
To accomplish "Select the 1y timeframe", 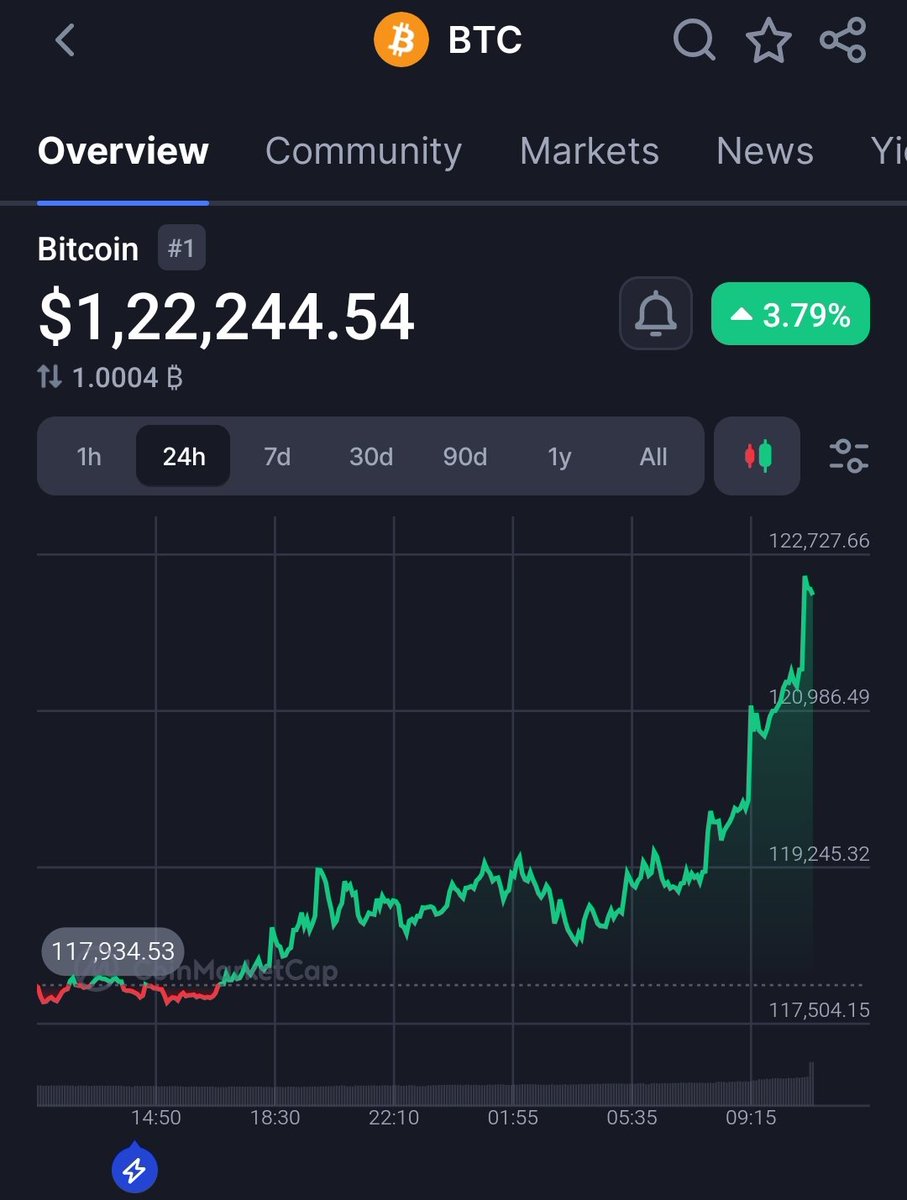I will coord(559,456).
